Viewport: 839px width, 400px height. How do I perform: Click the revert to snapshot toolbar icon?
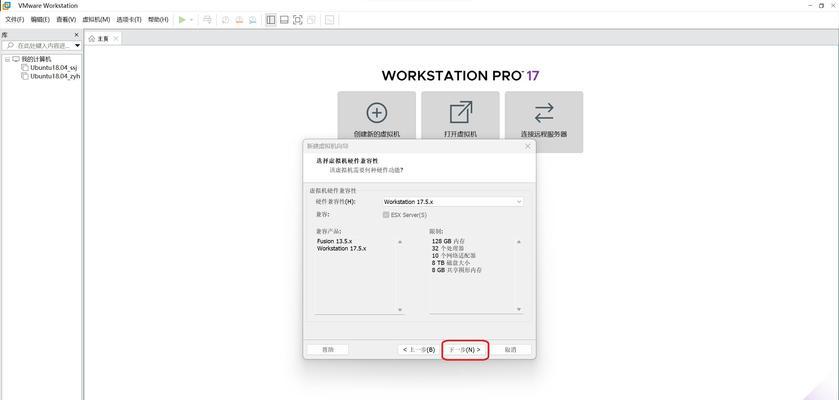[239, 20]
